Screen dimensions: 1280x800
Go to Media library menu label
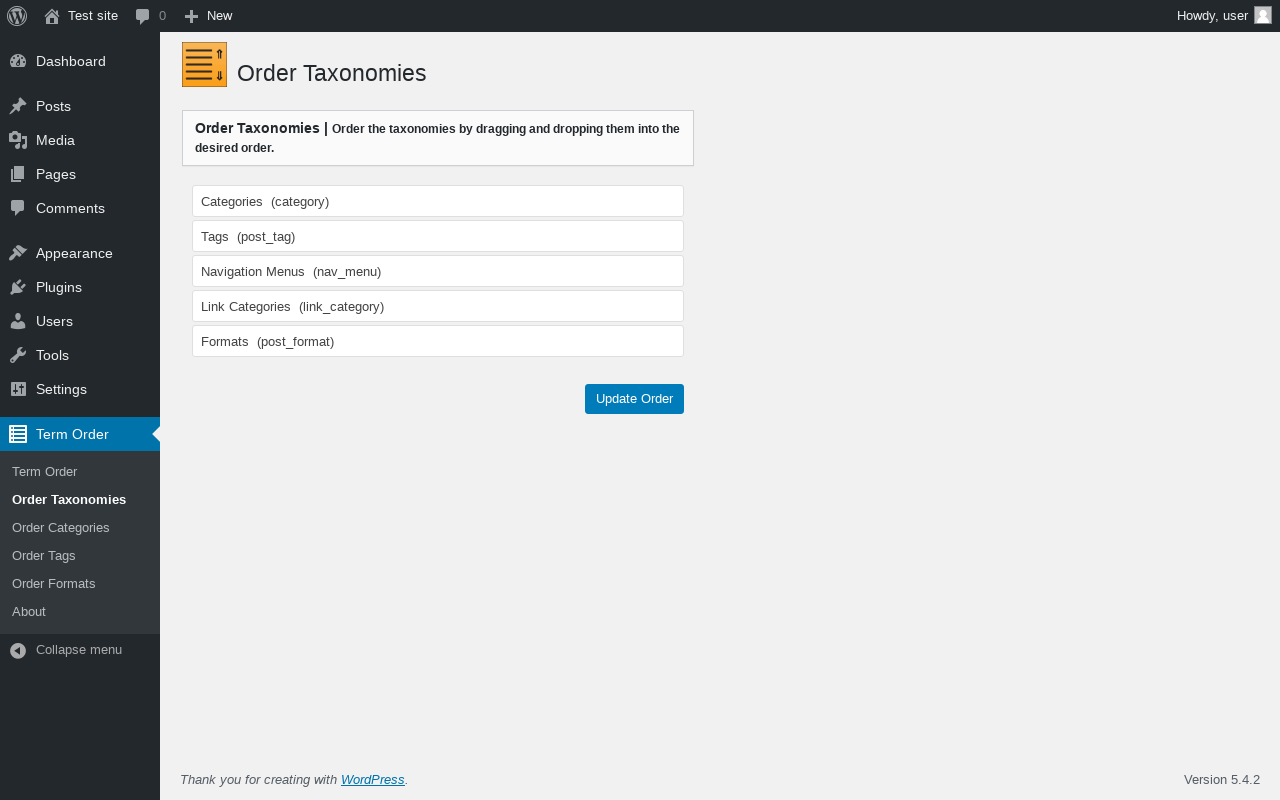point(55,140)
